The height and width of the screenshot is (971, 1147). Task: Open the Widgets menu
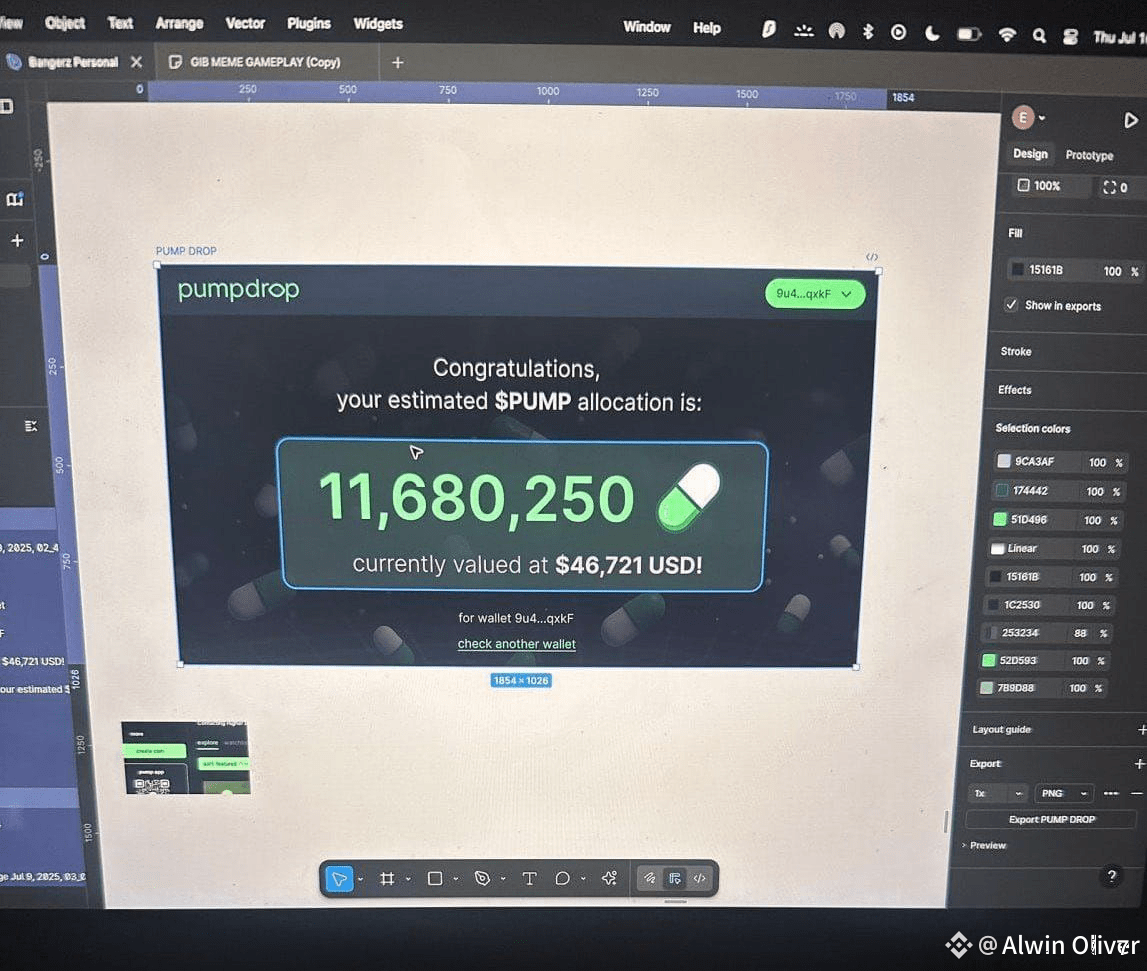click(x=378, y=24)
